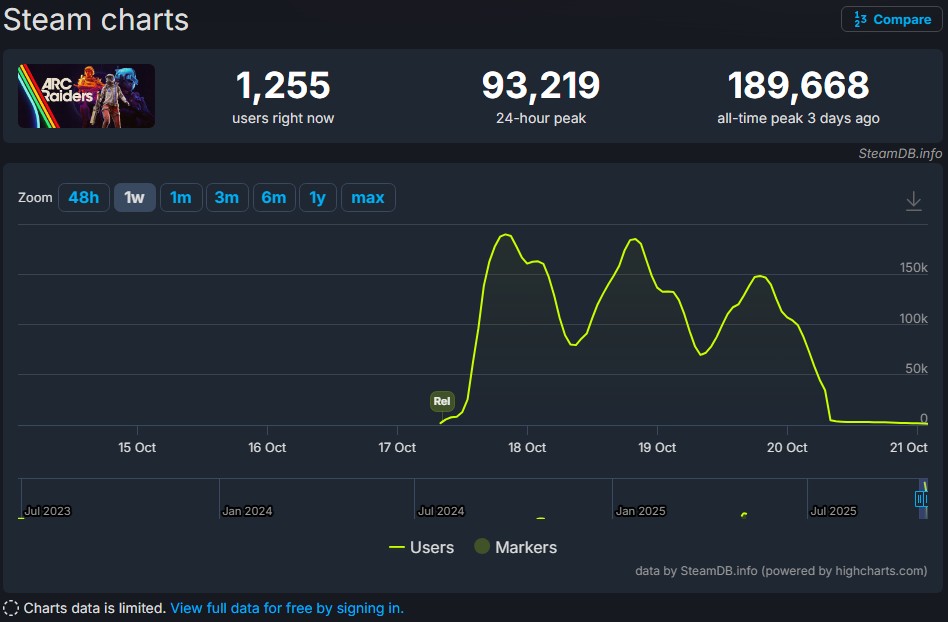This screenshot has height=622, width=948.
Task: Toggle the Users series in legend
Action: (x=421, y=547)
